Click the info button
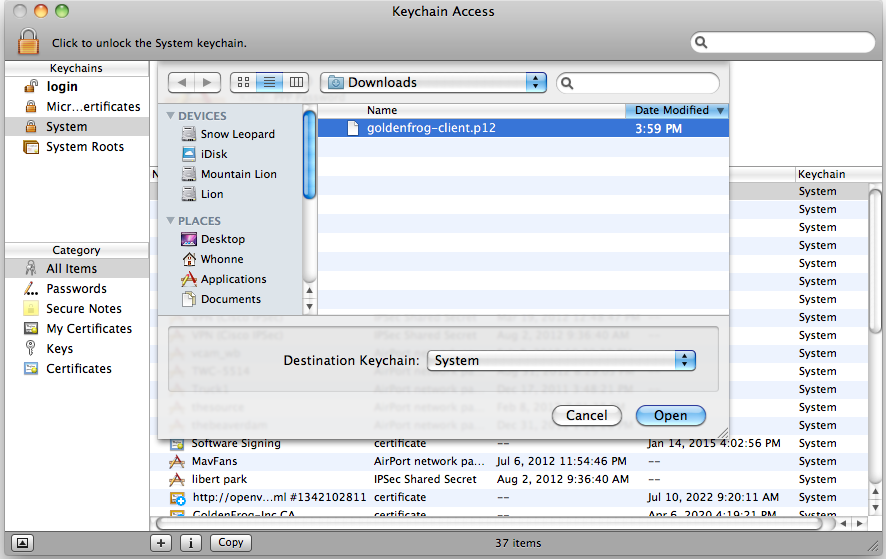Image resolution: width=886 pixels, height=559 pixels. [191, 543]
